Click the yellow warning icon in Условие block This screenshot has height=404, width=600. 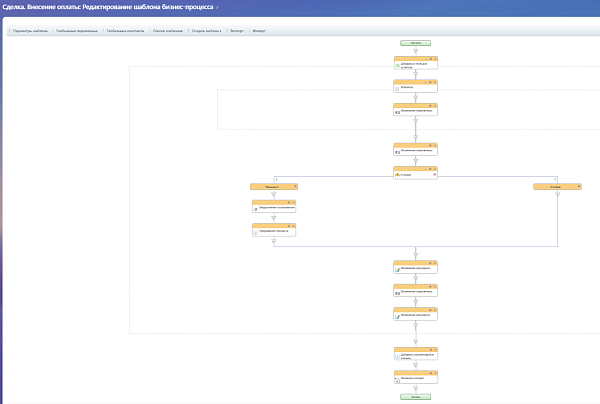[x=397, y=174]
